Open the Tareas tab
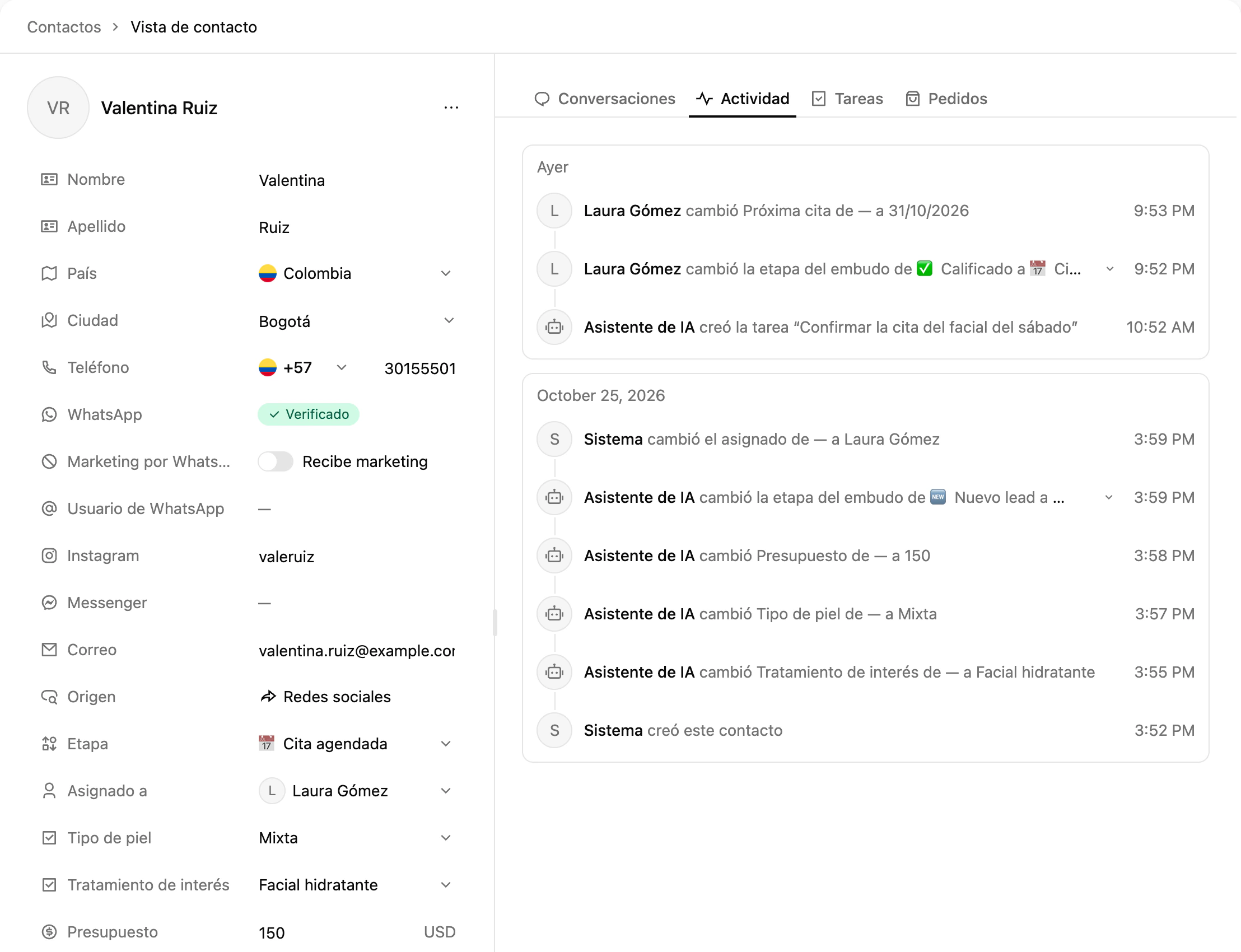 click(847, 99)
